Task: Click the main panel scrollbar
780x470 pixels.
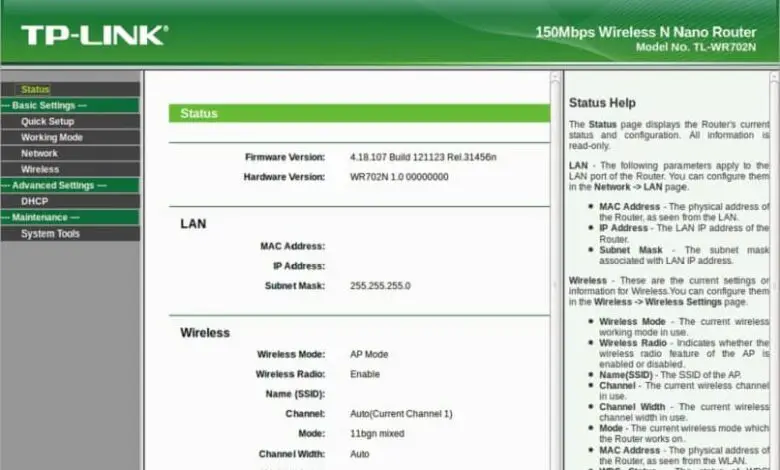Action: (x=555, y=270)
